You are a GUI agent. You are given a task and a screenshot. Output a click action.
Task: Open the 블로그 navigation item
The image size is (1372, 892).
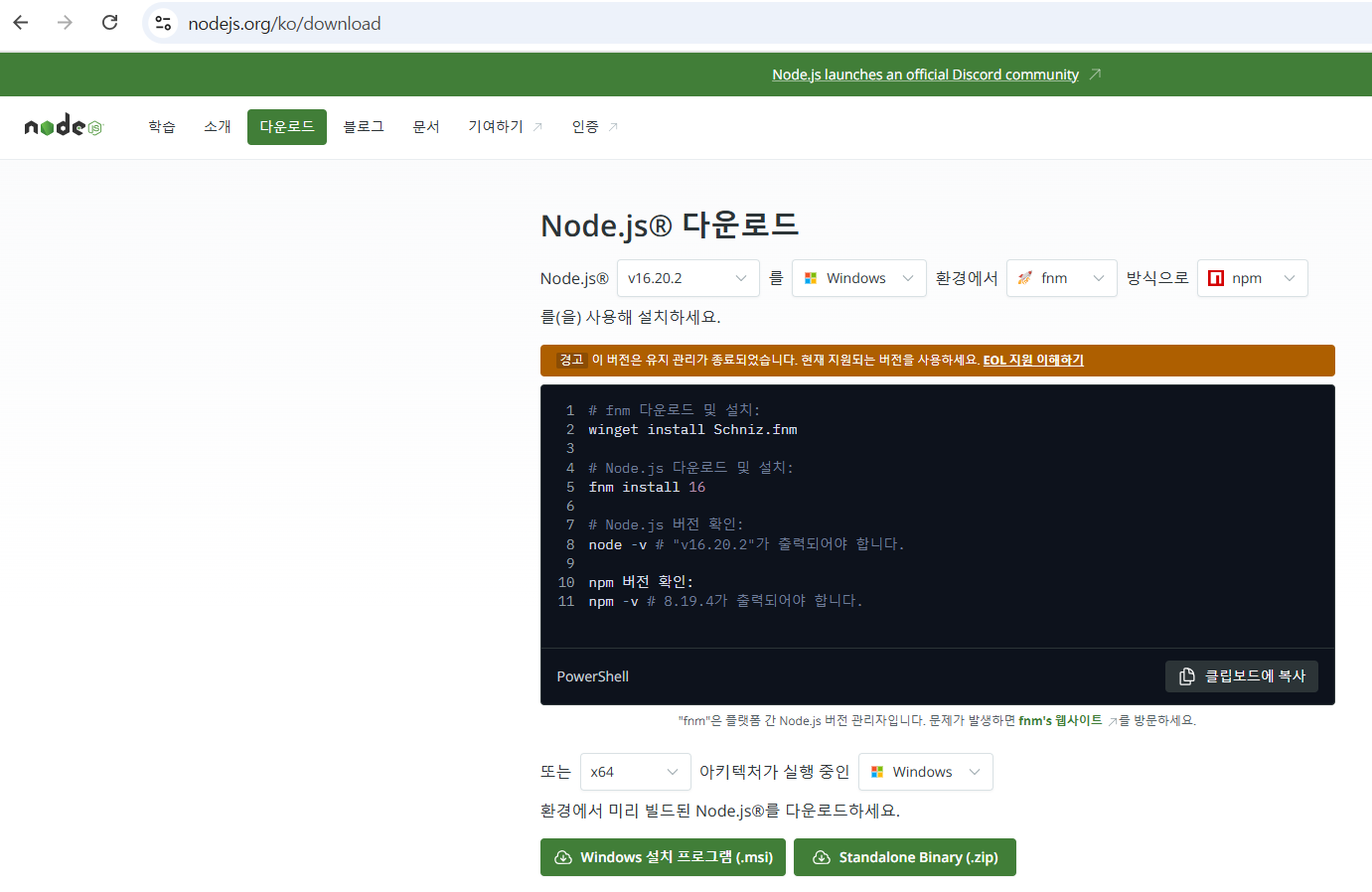coord(364,126)
